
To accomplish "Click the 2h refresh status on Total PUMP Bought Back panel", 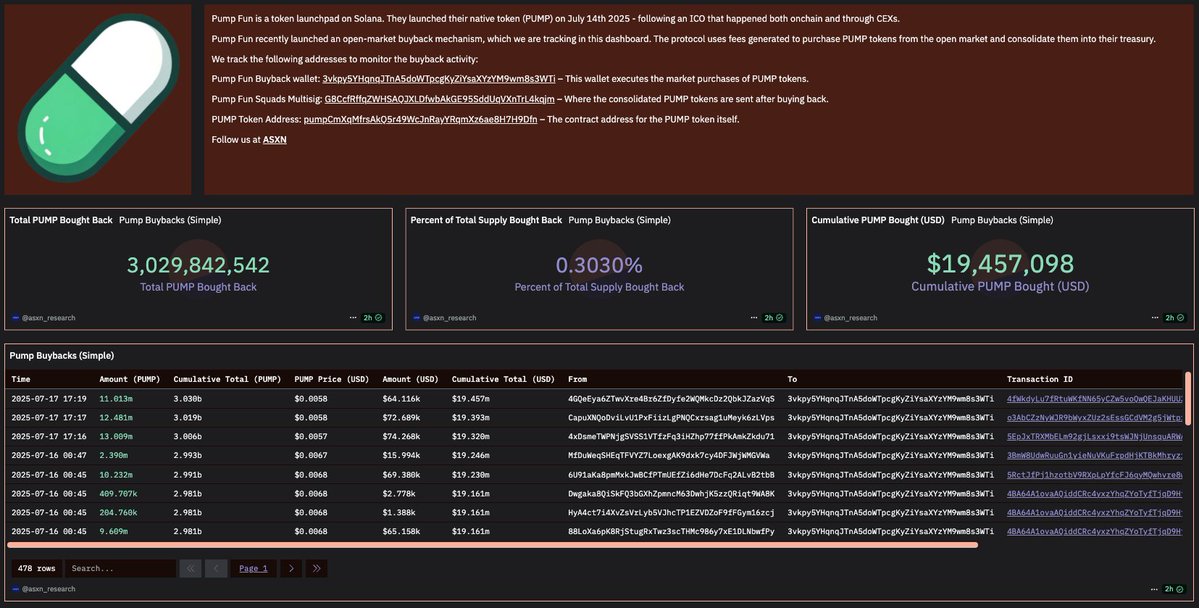I will point(372,317).
